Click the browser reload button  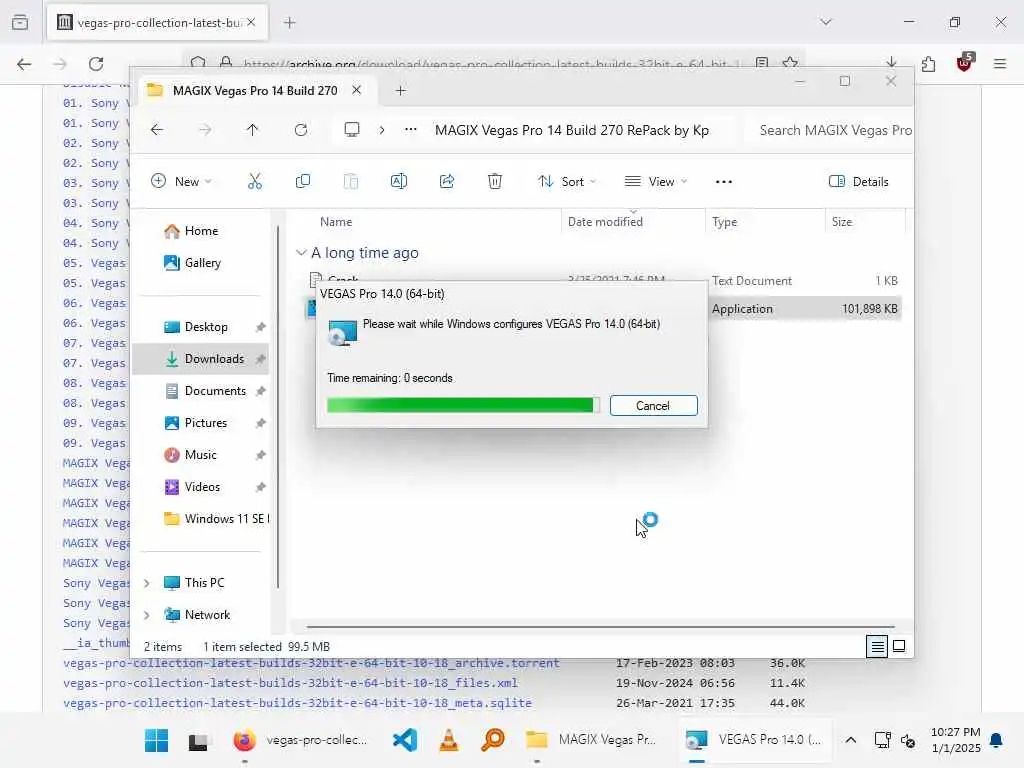click(x=96, y=64)
